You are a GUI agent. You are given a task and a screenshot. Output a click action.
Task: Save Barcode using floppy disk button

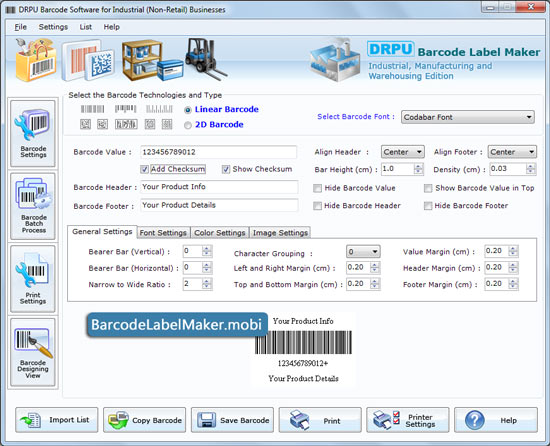coord(232,420)
